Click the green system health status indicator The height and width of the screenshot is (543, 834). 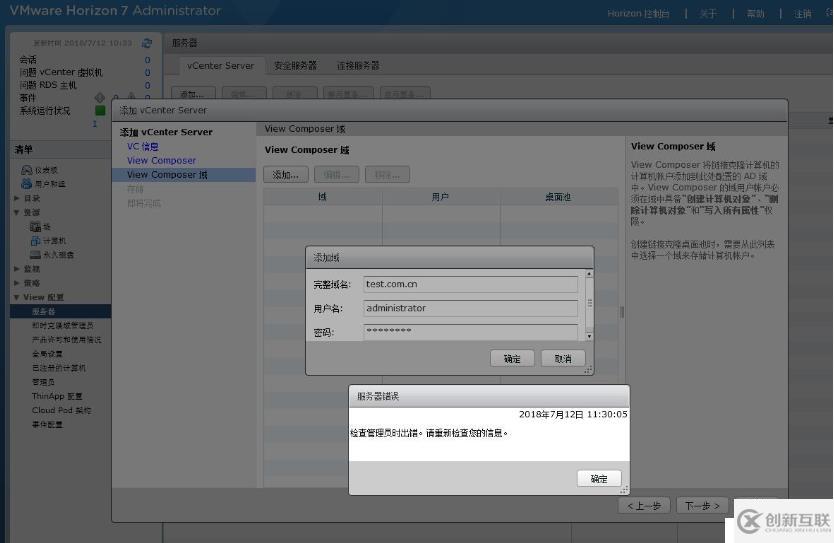[x=100, y=110]
